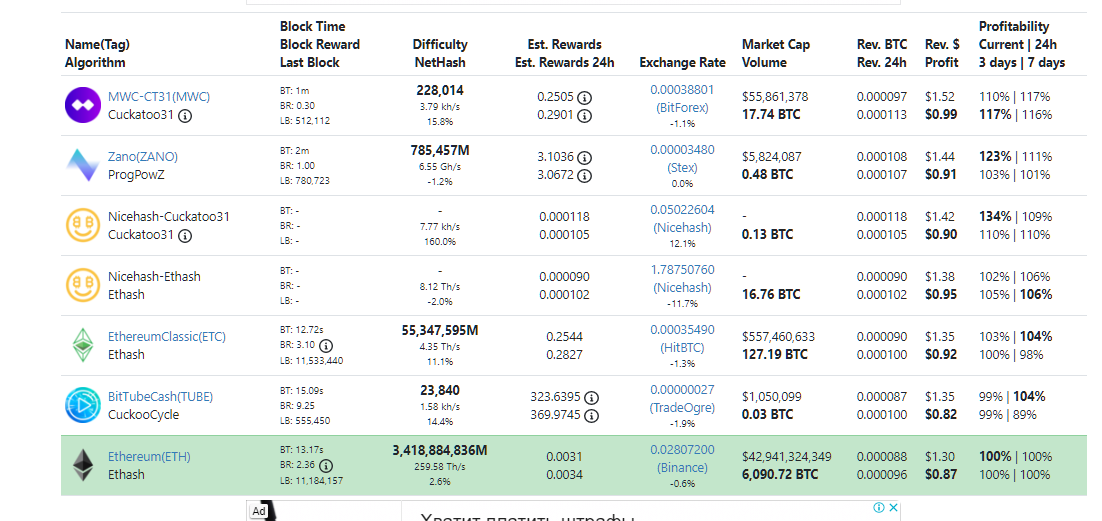This screenshot has width=1102, height=521.
Task: Open the HitBTC exchange link
Action: (682, 347)
